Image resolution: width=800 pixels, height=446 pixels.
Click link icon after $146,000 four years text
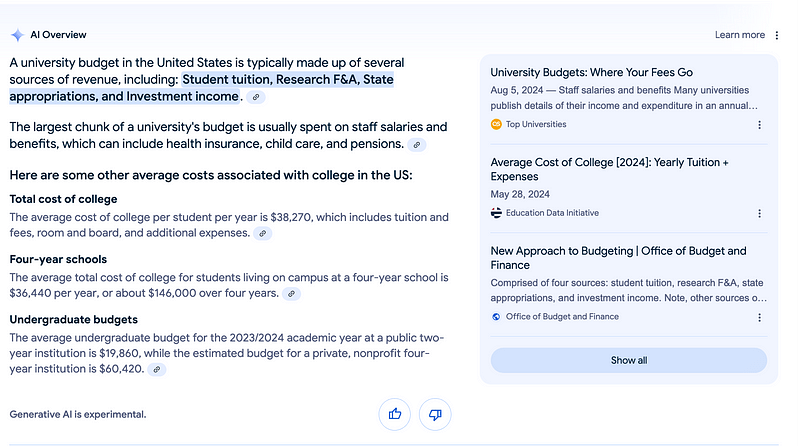point(291,294)
